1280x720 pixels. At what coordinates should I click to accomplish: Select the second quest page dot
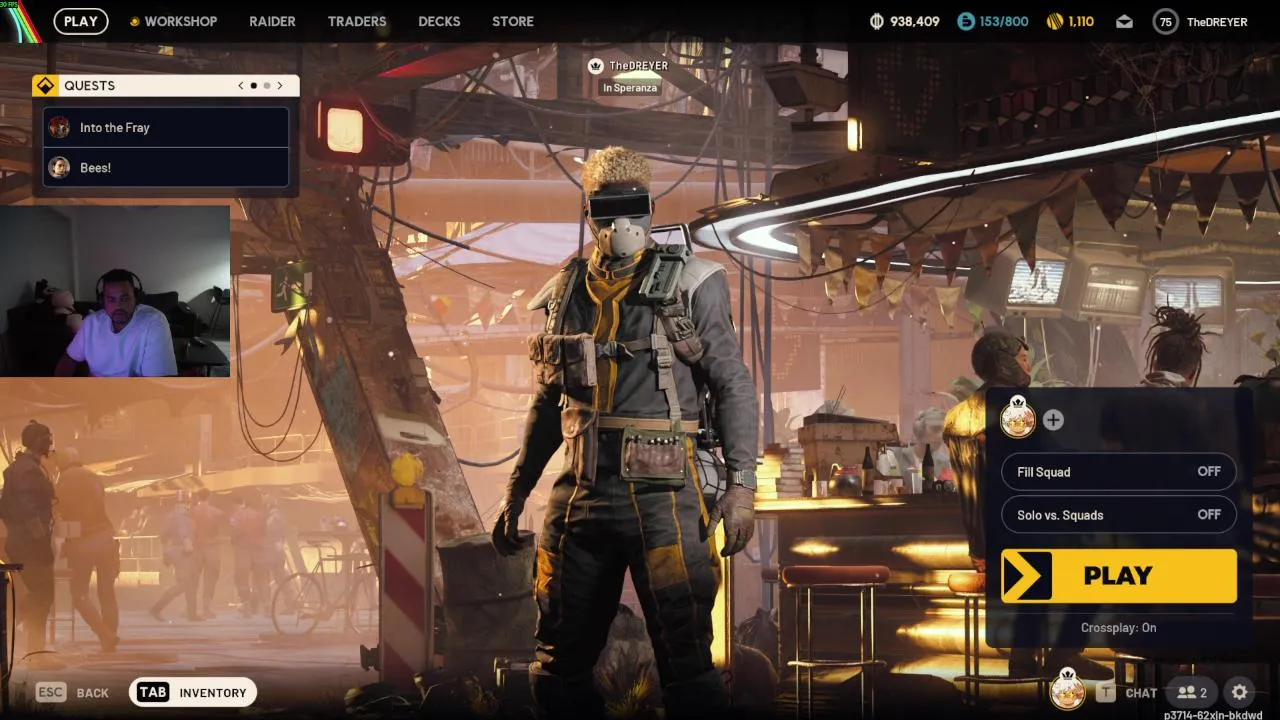[267, 85]
